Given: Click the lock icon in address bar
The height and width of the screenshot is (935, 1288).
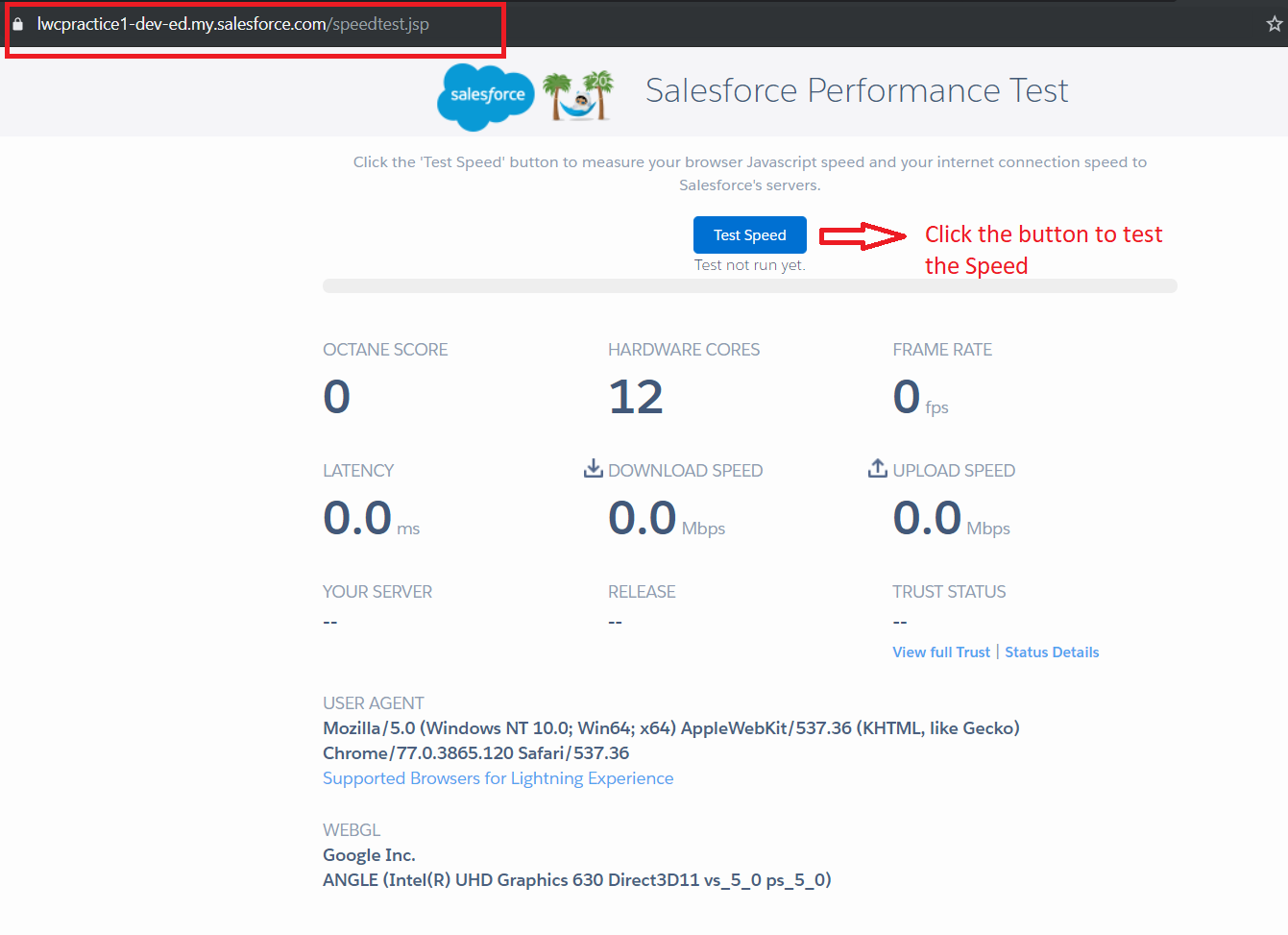Looking at the screenshot, I should click(17, 24).
